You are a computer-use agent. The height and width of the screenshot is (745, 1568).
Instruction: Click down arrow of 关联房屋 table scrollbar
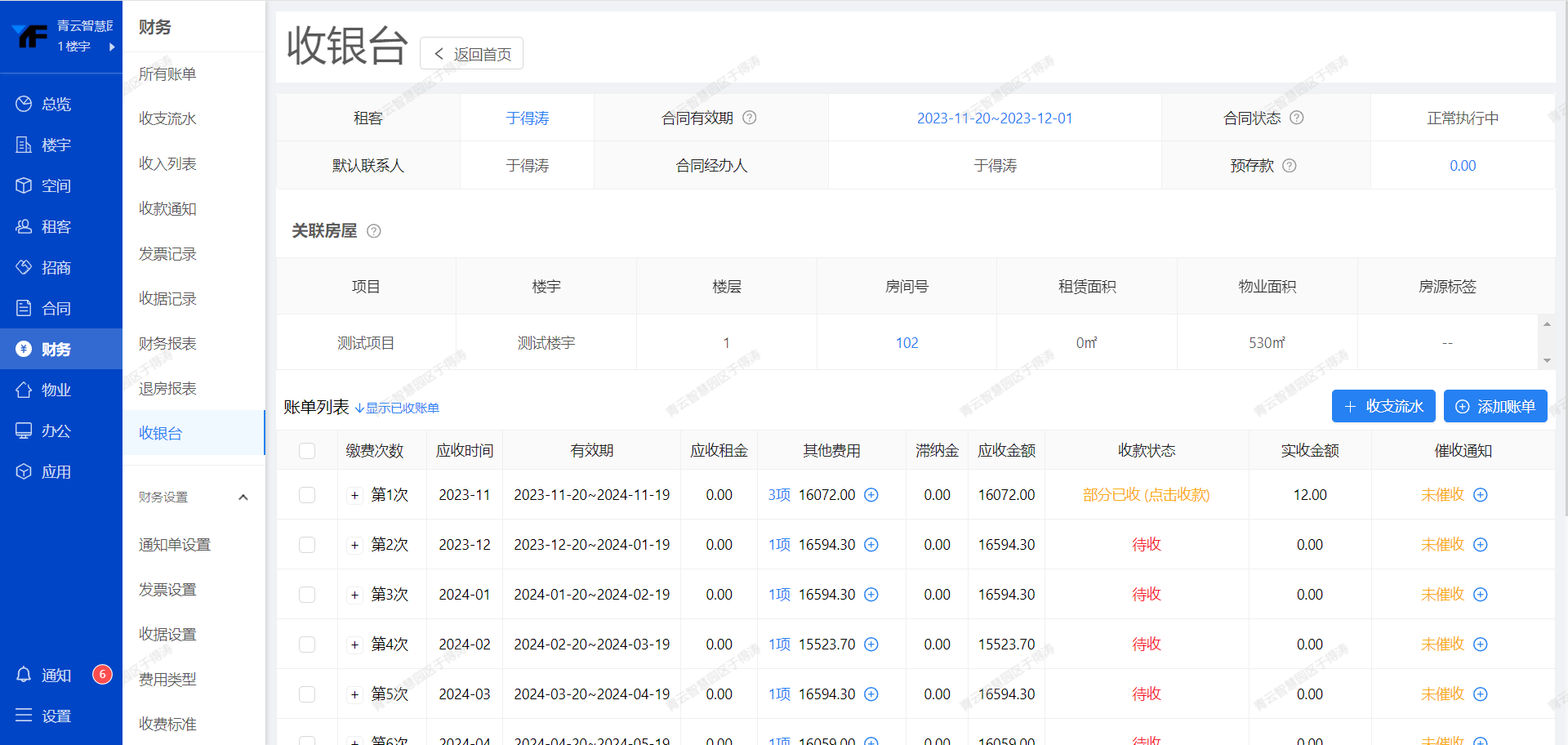pyautogui.click(x=1546, y=360)
